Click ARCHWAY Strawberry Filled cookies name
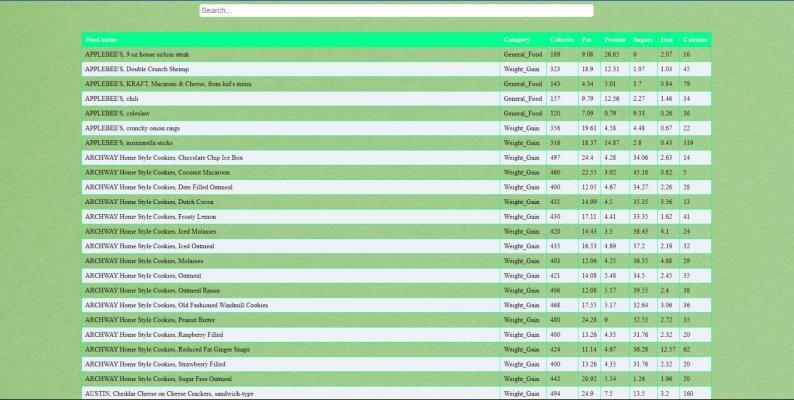Screen dimensions: 794x400 pos(155,364)
